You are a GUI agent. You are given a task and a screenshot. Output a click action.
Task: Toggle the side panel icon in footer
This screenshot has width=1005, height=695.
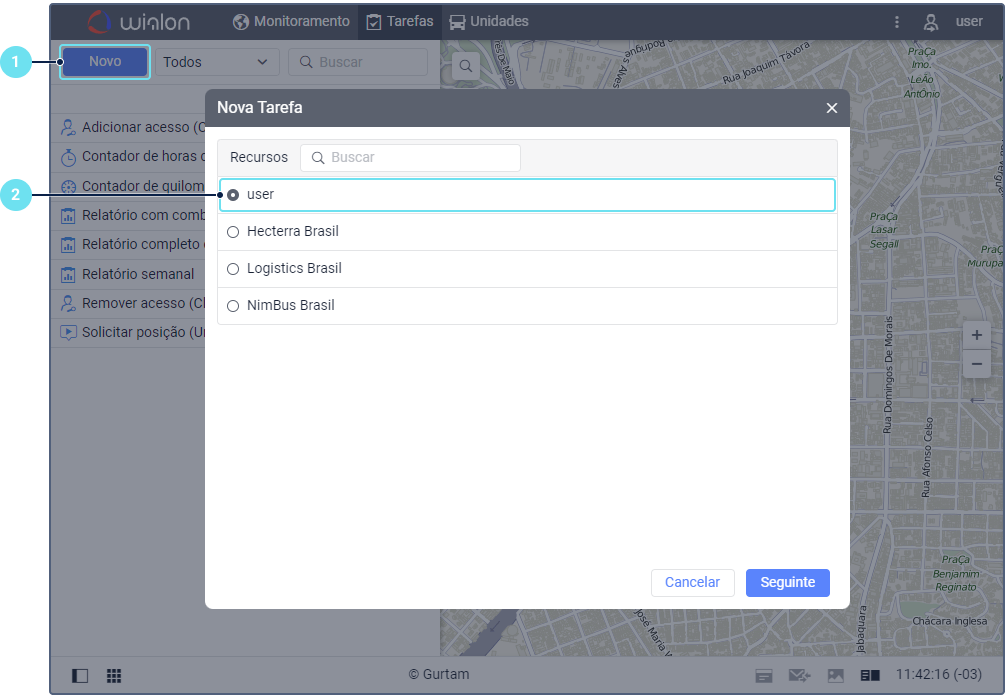pyautogui.click(x=80, y=676)
